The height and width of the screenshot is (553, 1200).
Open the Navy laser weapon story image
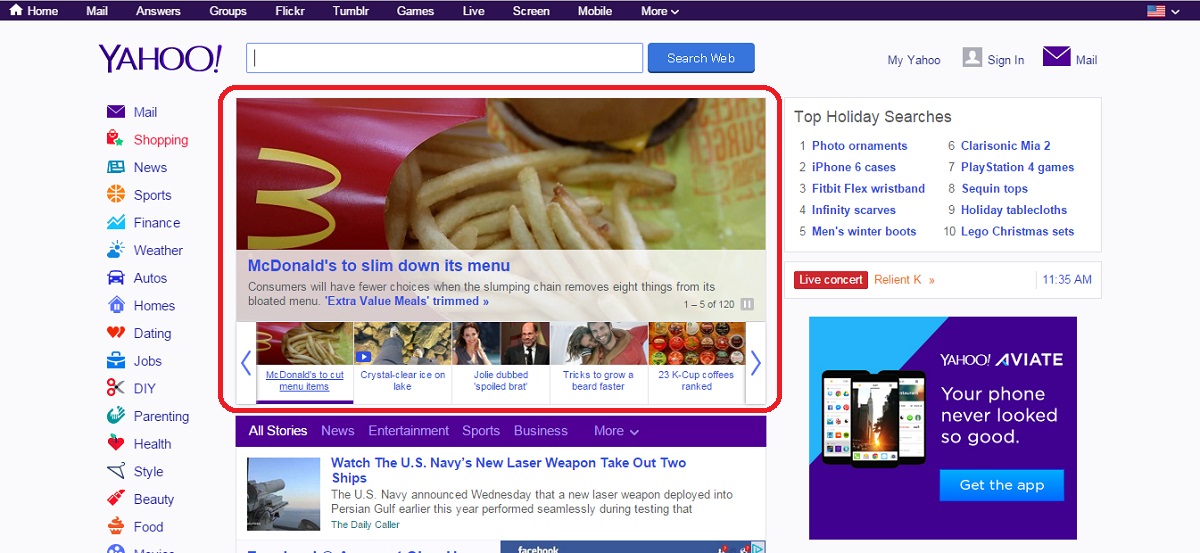pos(283,494)
